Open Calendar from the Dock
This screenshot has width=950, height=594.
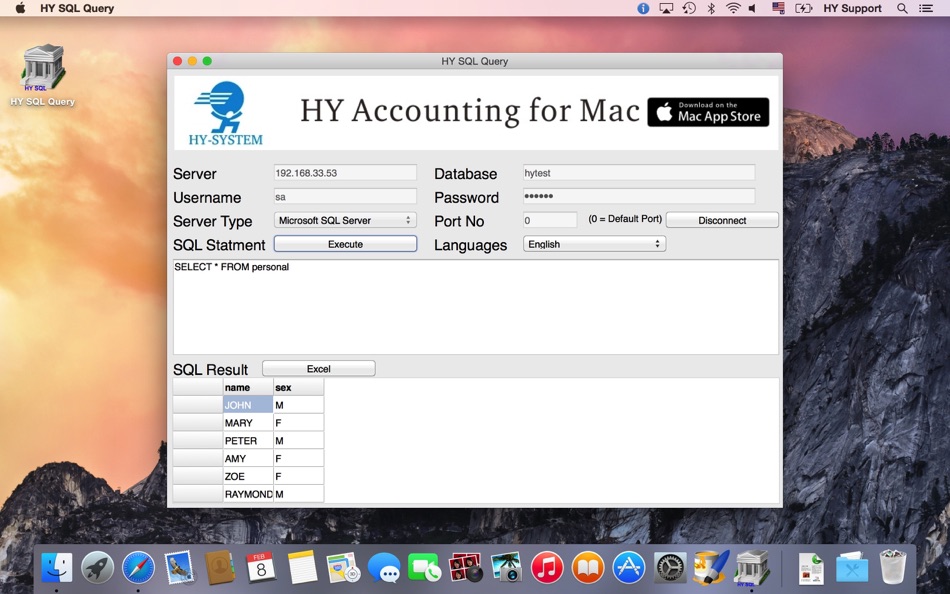(261, 568)
